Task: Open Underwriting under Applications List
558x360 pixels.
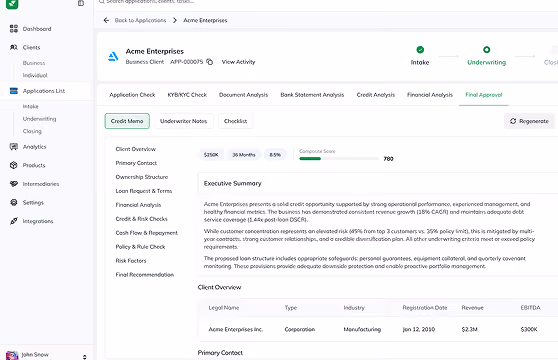Action: [x=39, y=119]
